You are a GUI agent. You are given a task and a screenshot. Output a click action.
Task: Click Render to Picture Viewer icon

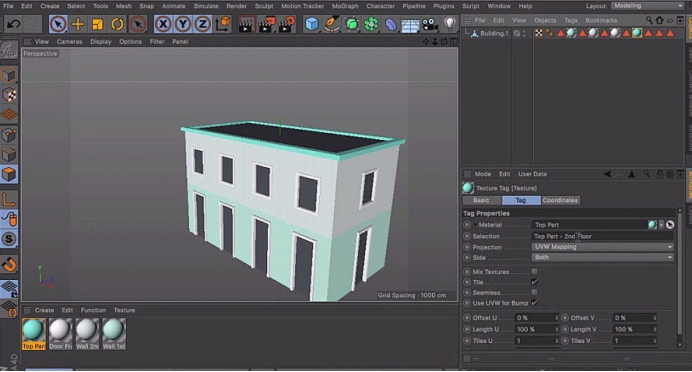click(x=267, y=24)
